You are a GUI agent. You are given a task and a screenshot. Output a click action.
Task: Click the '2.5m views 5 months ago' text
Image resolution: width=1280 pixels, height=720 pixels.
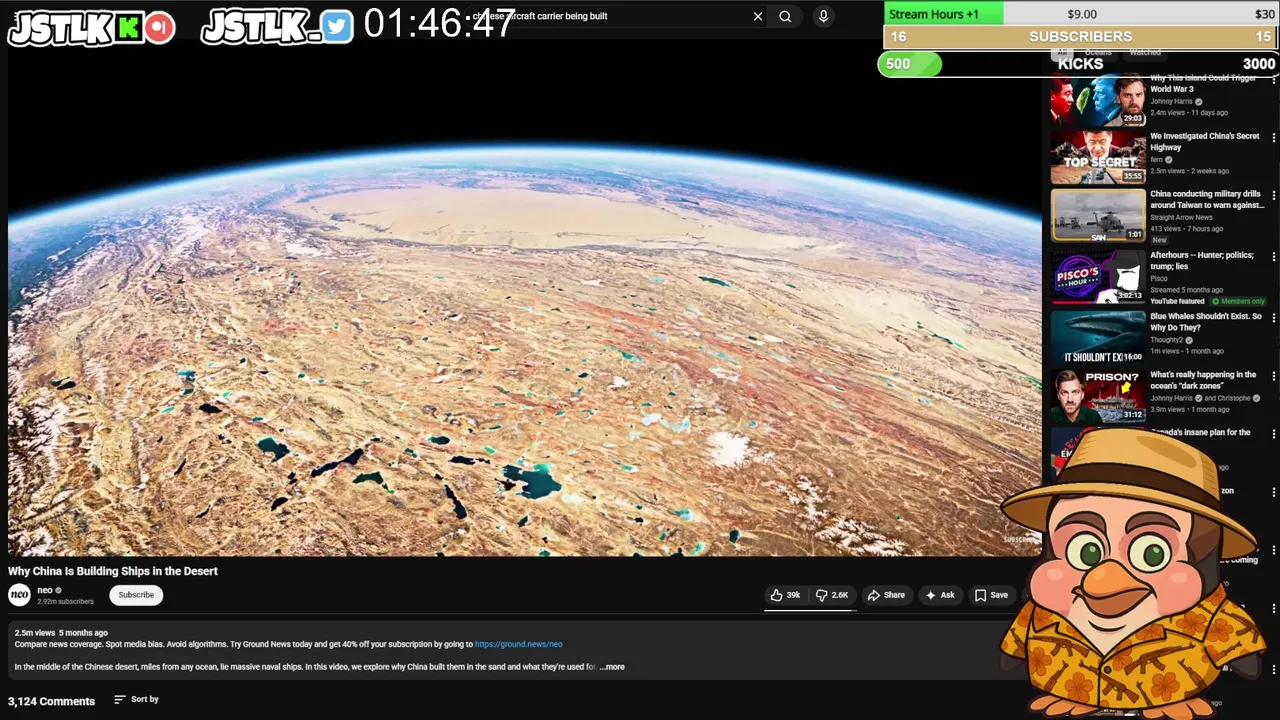click(x=61, y=633)
